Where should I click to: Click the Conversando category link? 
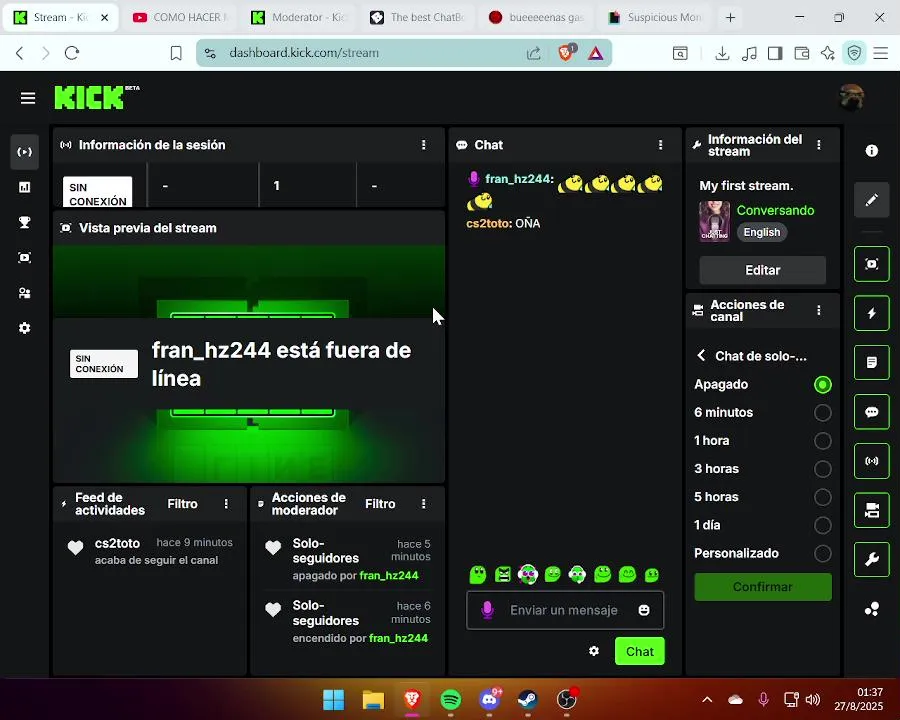coord(775,210)
